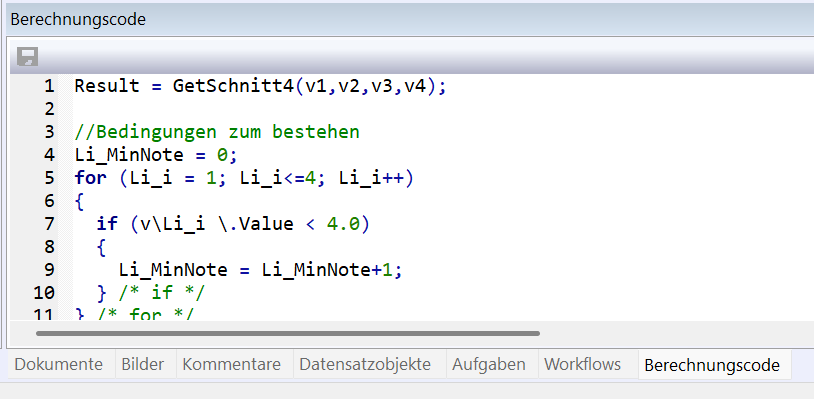
Task: Open the Datensatzobjekte tab
Action: click(365, 364)
